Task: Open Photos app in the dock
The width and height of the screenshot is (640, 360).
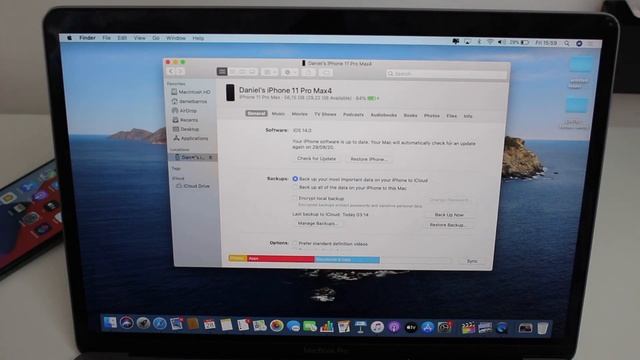Action: pos(276,326)
